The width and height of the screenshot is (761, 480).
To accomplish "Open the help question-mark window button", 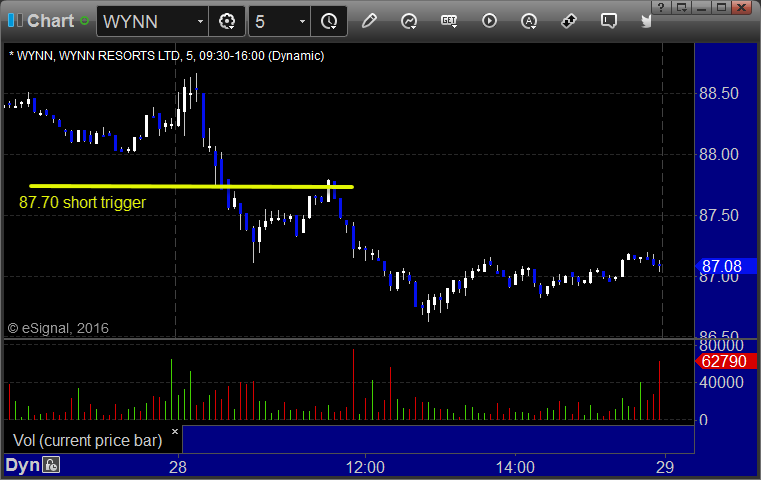I will point(661,7).
